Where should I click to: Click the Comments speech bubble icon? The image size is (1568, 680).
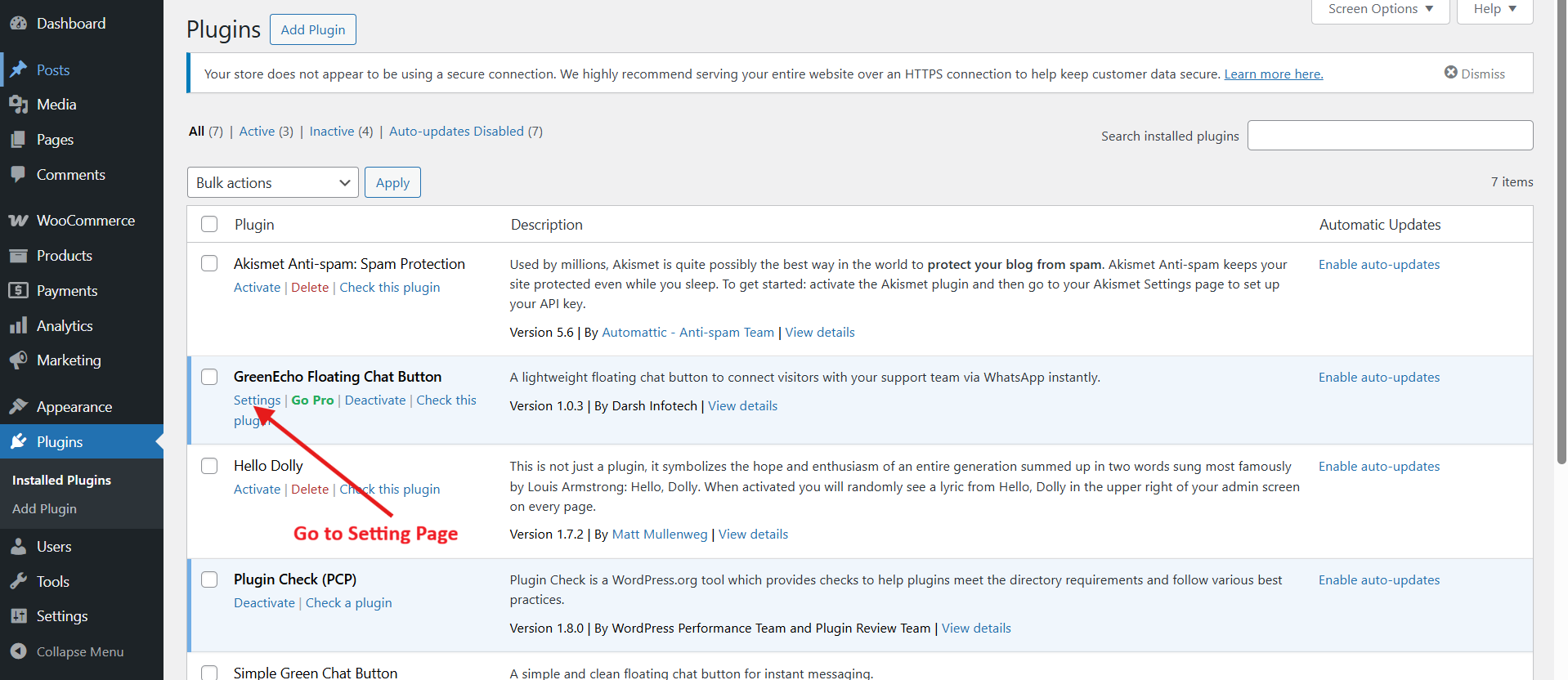(18, 174)
